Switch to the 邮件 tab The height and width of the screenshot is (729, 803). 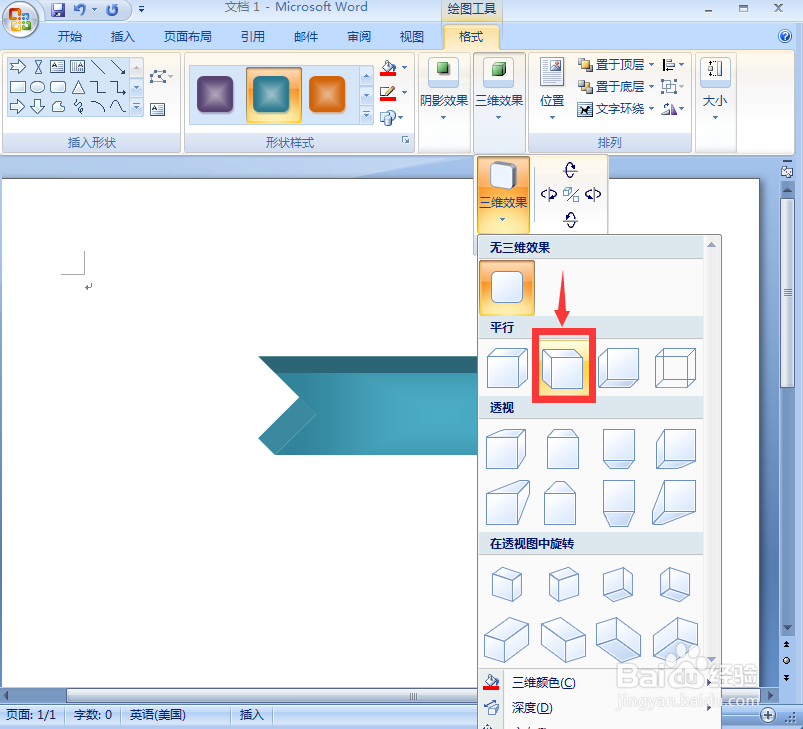(x=306, y=36)
